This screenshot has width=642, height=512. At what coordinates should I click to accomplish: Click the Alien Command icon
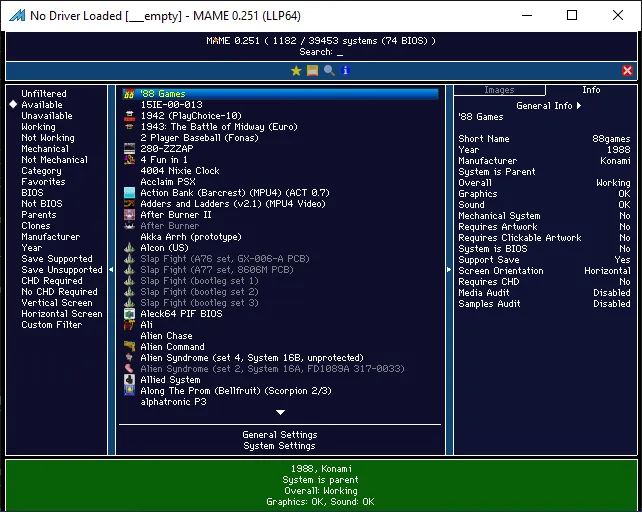coord(129,347)
